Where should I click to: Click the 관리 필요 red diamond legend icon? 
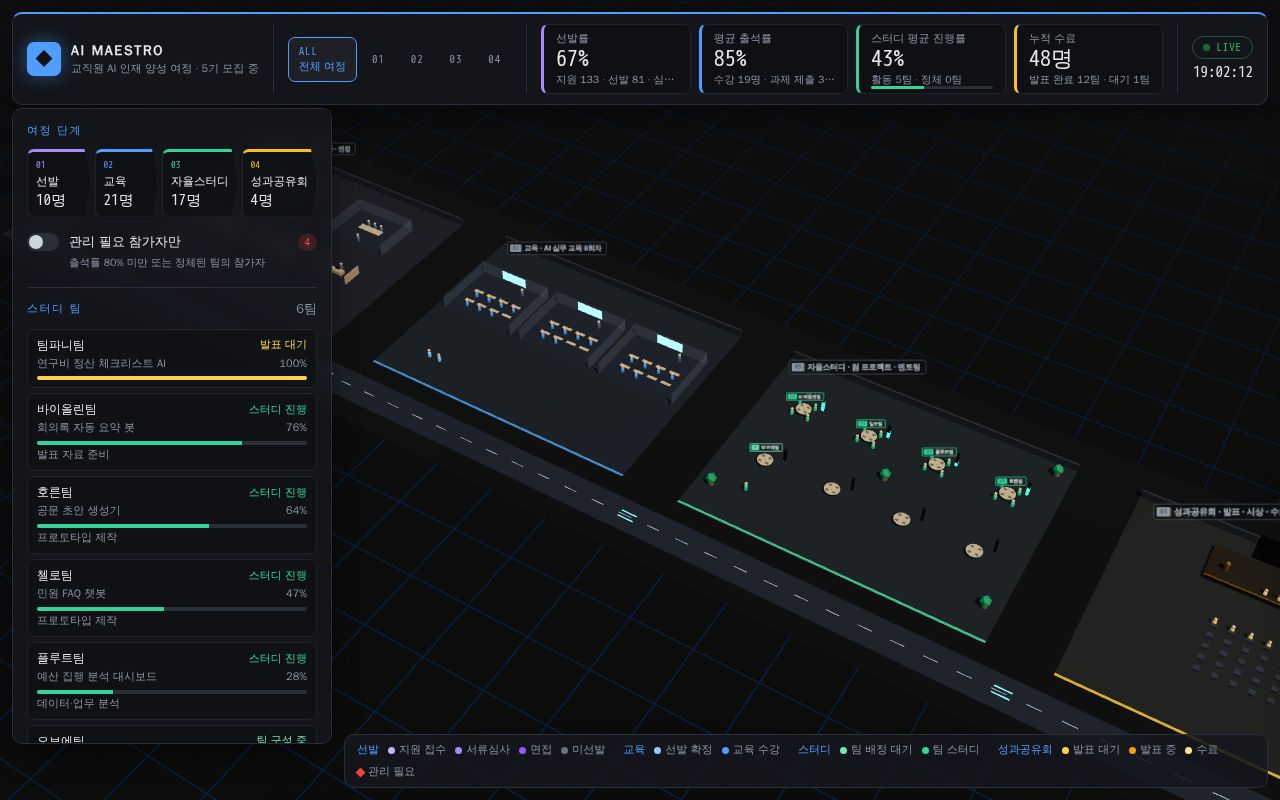[x=361, y=772]
